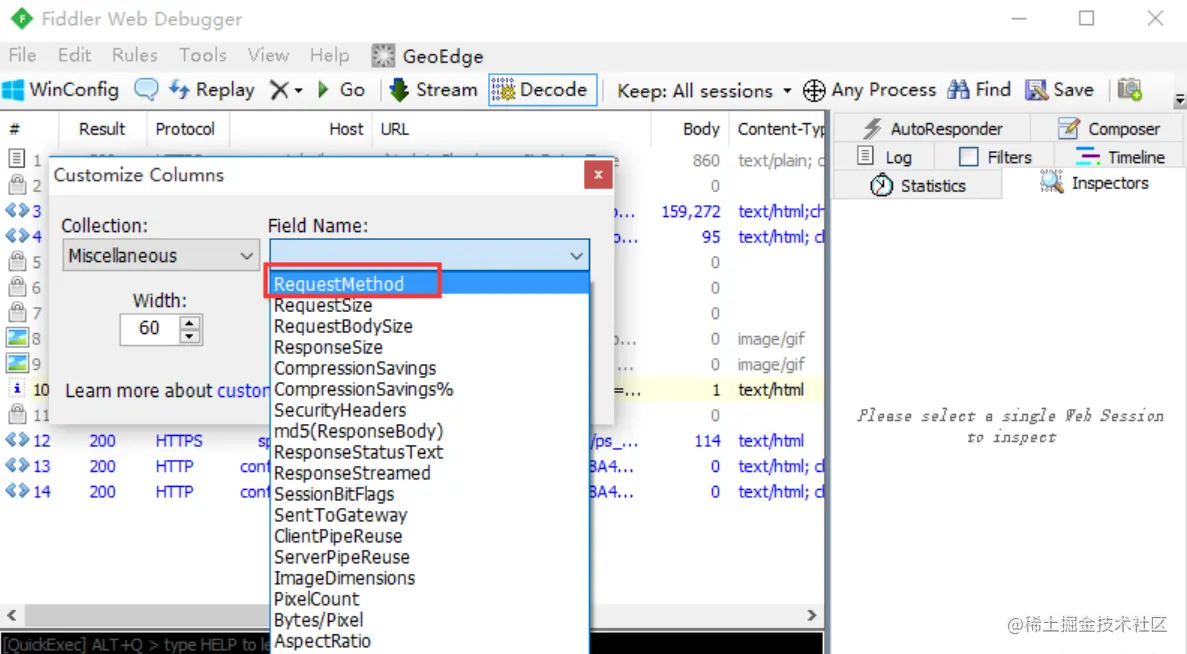Toggle Stream mode in toolbar
The width and height of the screenshot is (1187, 654).
(433, 90)
